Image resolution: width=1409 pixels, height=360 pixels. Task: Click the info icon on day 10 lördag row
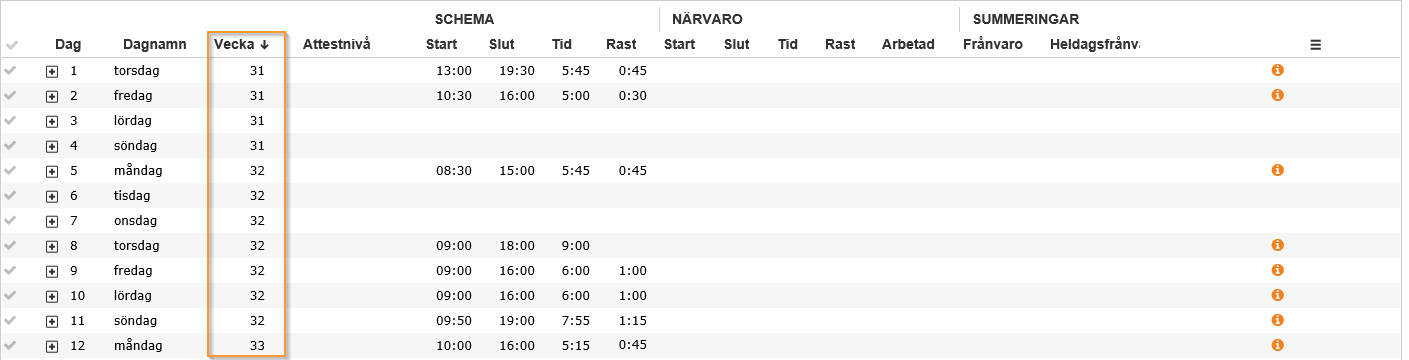(x=1277, y=295)
